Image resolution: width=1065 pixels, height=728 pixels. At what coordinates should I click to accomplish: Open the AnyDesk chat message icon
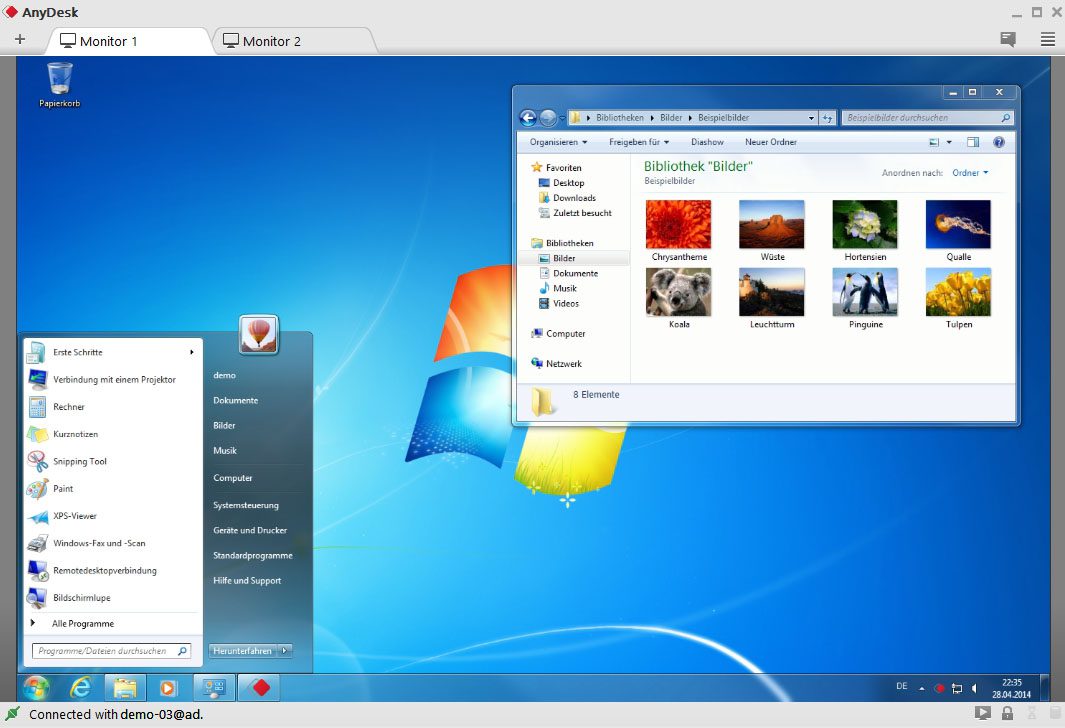[x=1008, y=39]
